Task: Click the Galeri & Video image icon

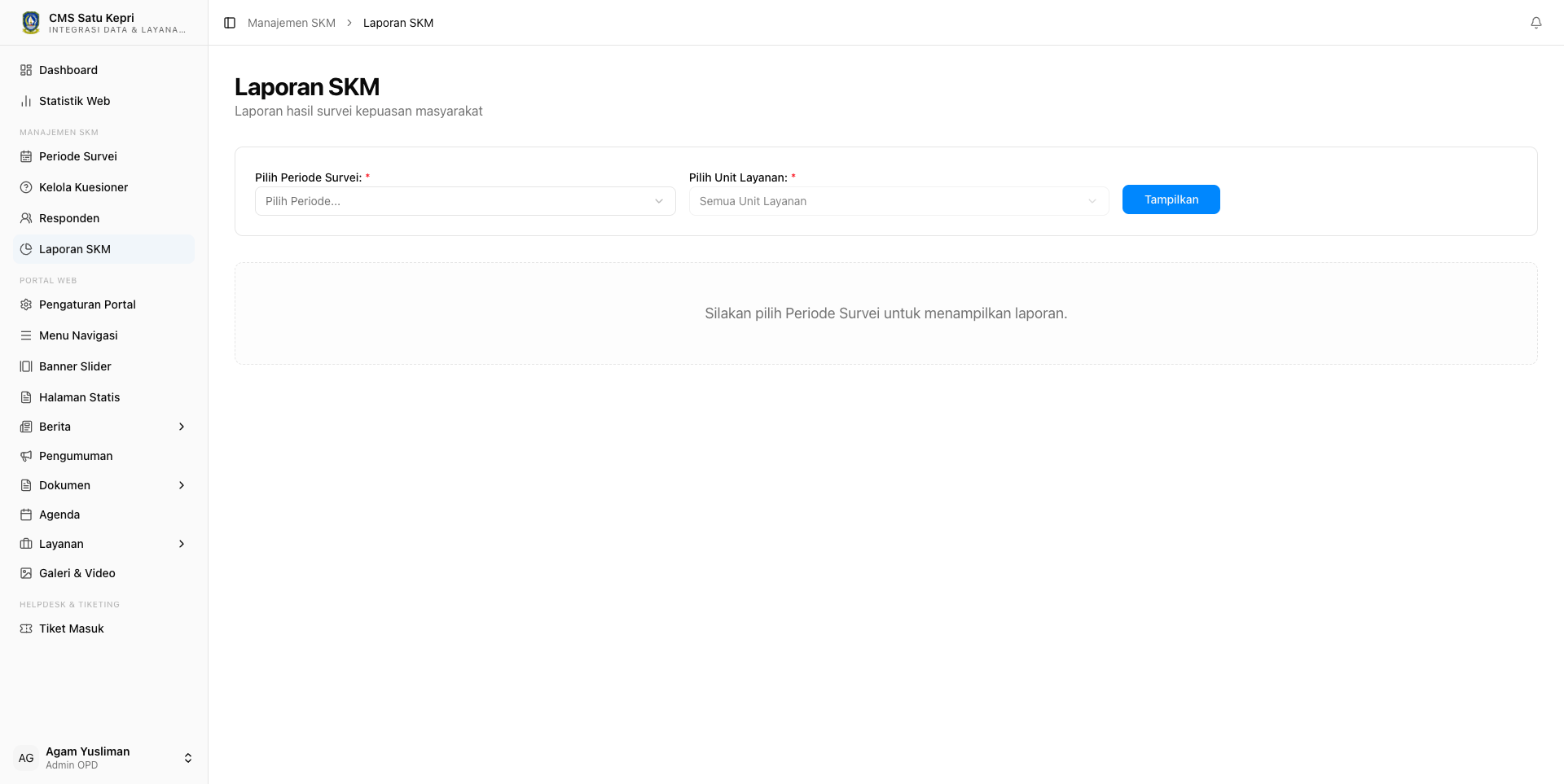Action: tap(26, 573)
